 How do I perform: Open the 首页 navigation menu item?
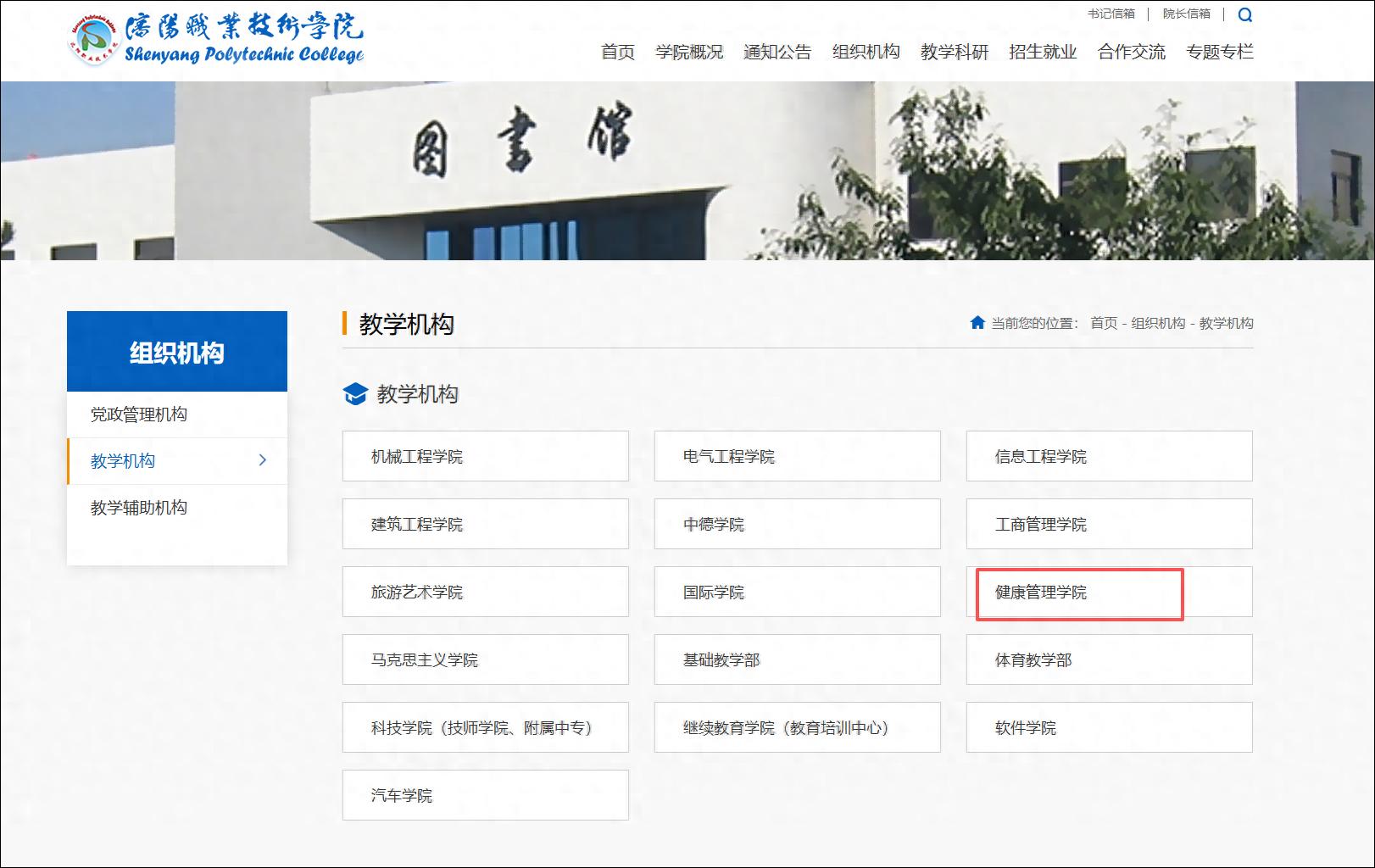point(617,52)
